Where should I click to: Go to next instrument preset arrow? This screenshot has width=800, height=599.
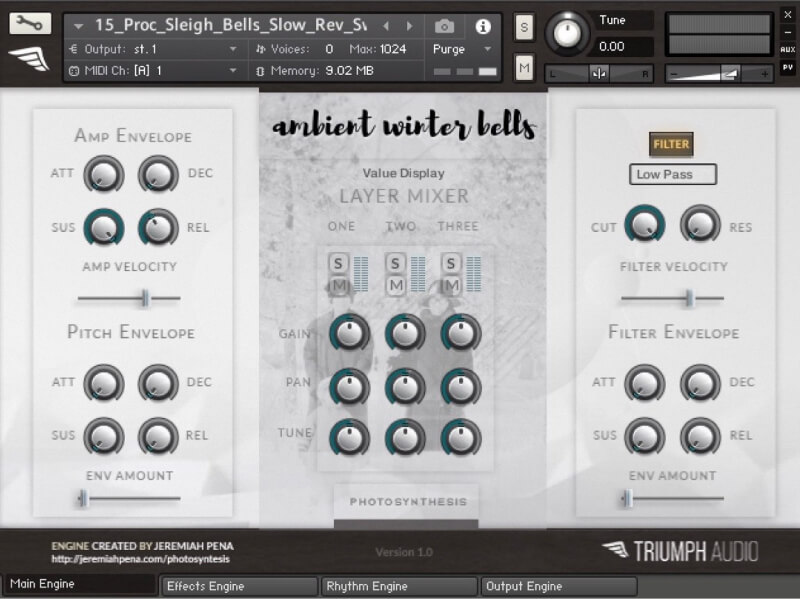(409, 26)
